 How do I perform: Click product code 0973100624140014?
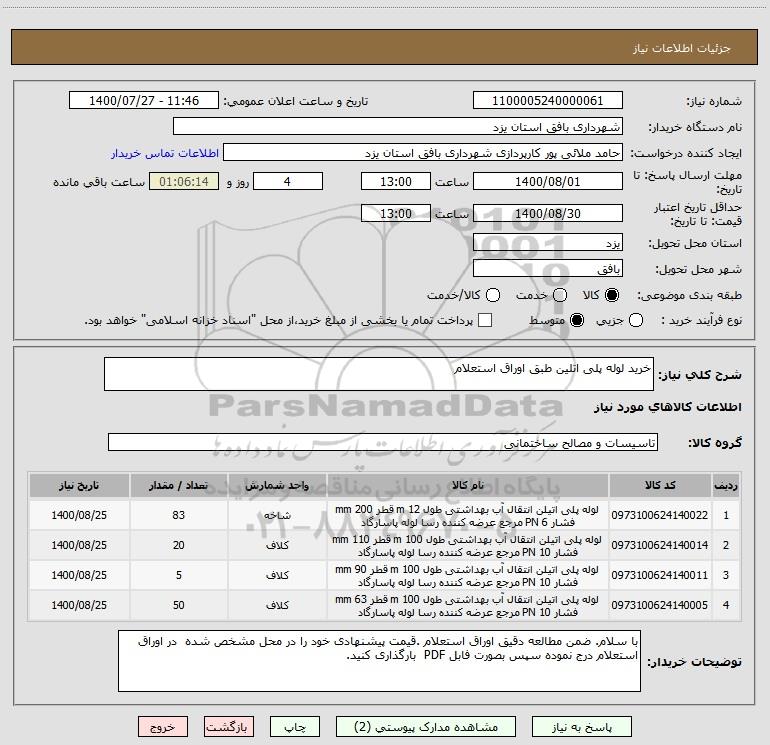660,545
